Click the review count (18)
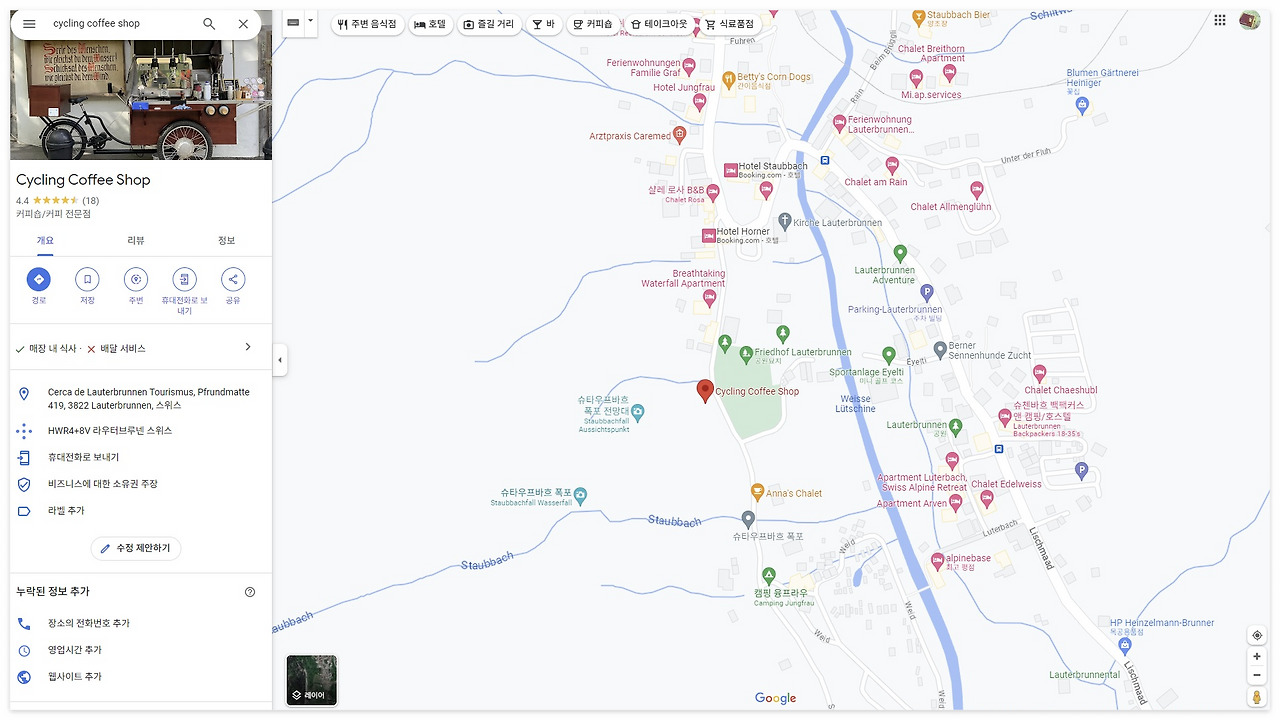Screen dimensions: 1280x720 (91, 201)
